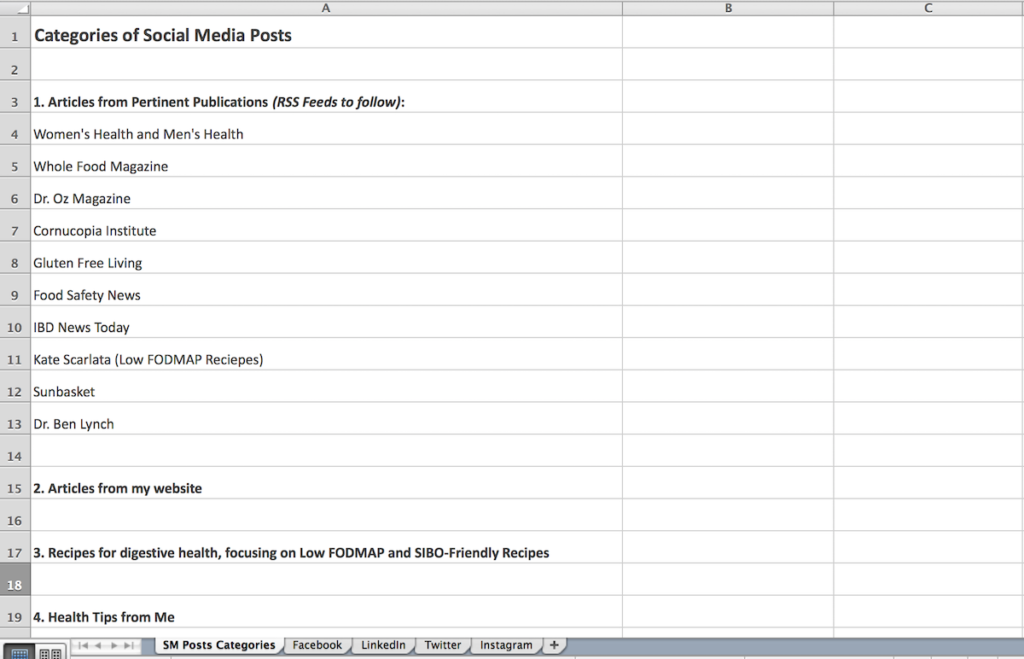Select '3. Recipes for digestive health' cell
Screen dimensions: 1024x659
327,547
